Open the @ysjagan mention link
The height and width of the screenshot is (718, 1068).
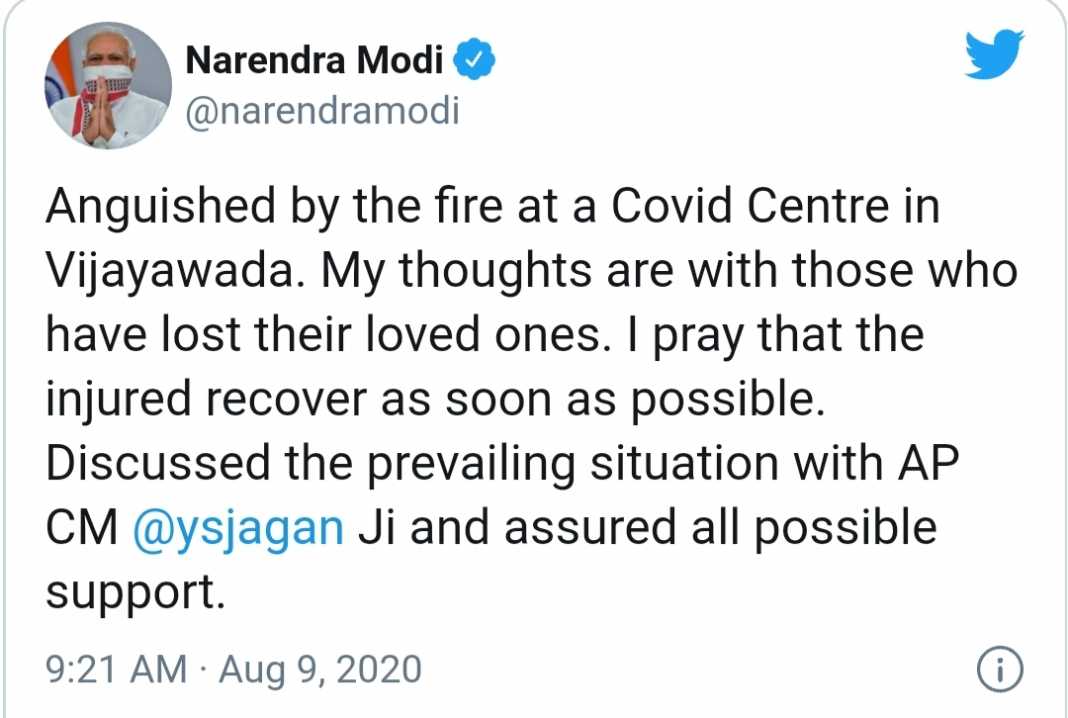pos(238,528)
